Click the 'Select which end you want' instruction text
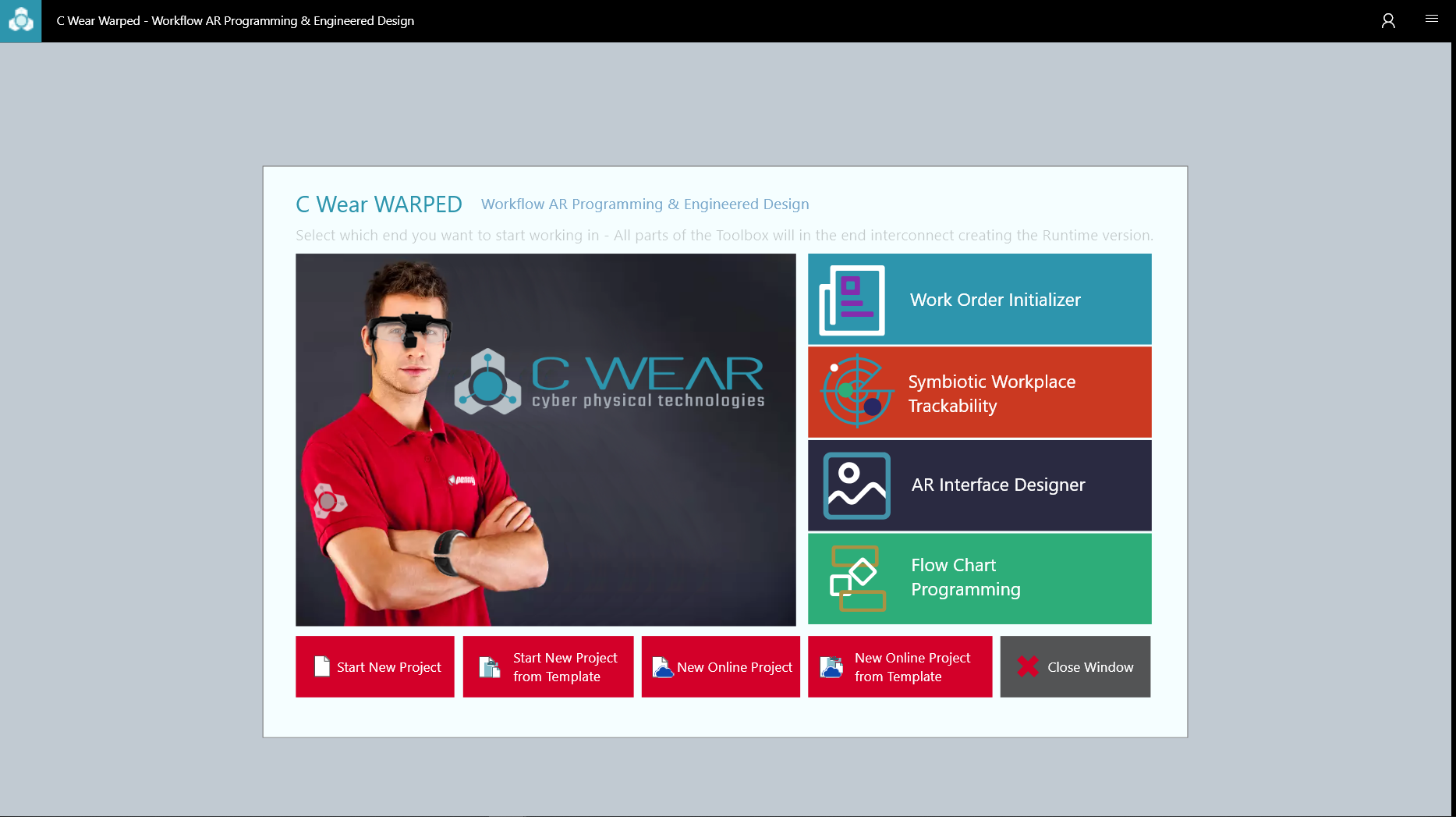This screenshot has width=1456, height=817. click(724, 236)
